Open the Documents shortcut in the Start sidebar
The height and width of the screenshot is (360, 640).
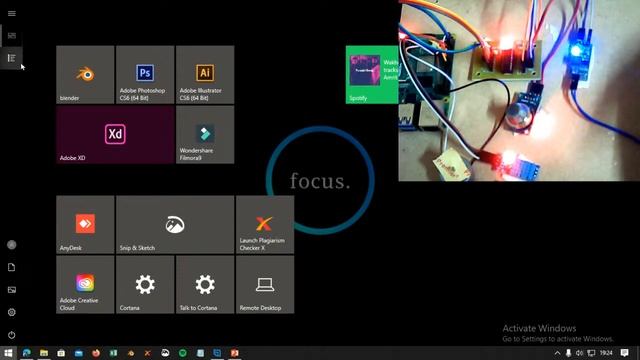pos(11,267)
